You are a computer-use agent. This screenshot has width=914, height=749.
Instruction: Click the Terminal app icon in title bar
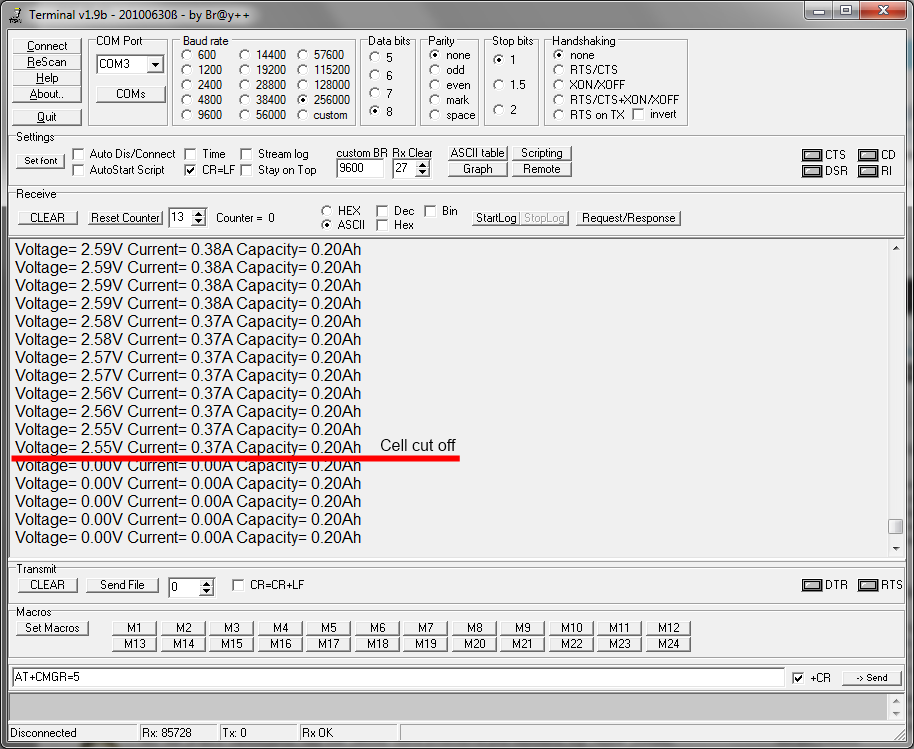pos(16,15)
